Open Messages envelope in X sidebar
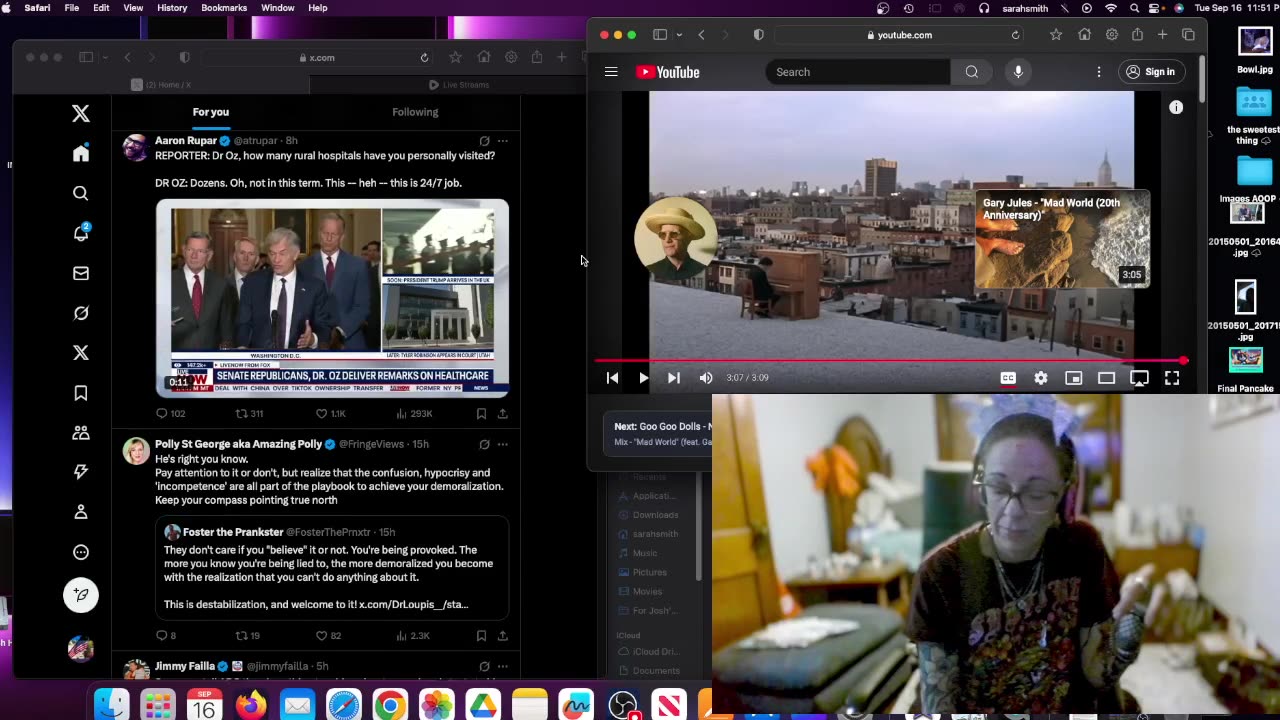Viewport: 1280px width, 720px height. (81, 273)
